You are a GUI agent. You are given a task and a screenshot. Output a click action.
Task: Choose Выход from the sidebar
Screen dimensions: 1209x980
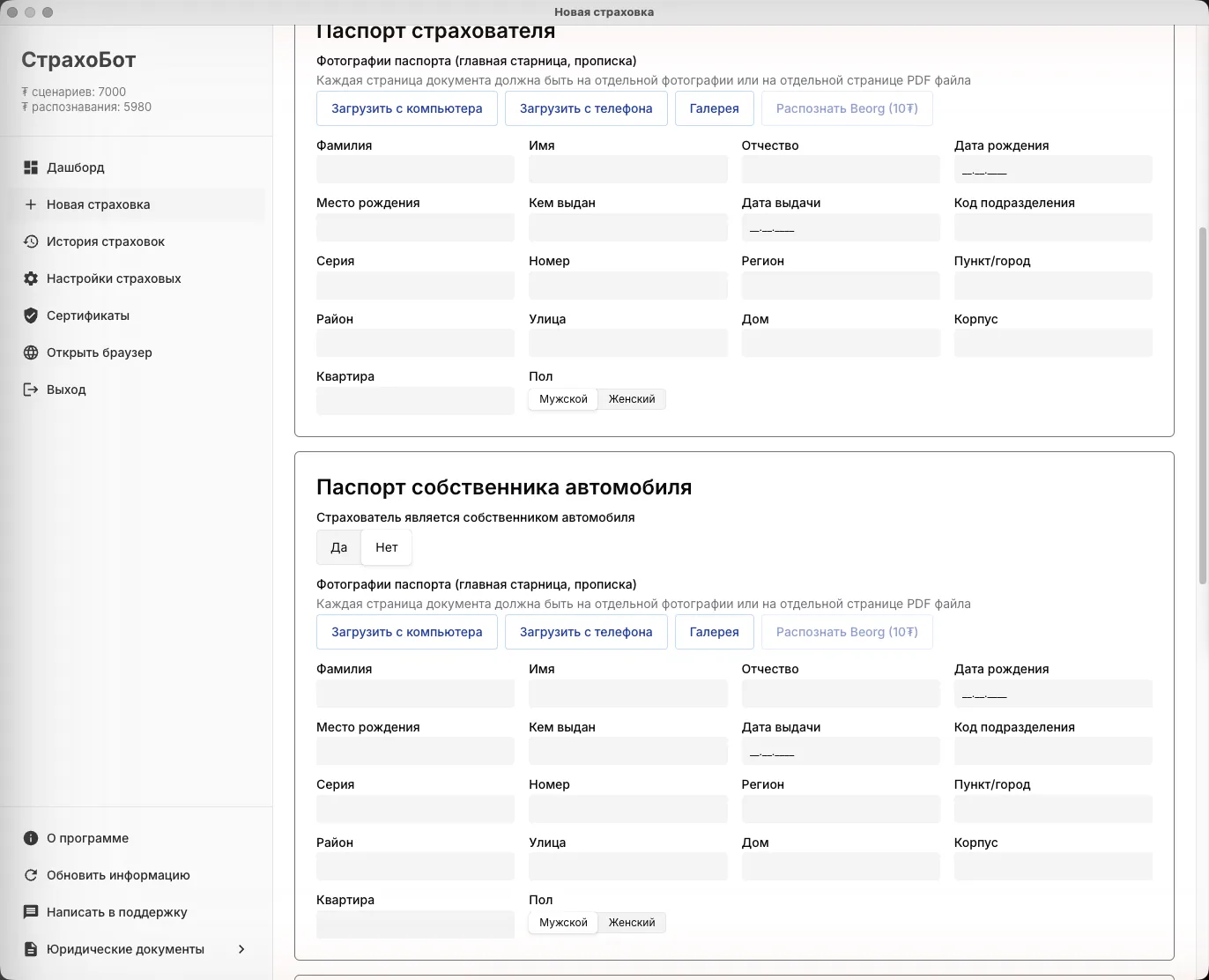coord(137,390)
